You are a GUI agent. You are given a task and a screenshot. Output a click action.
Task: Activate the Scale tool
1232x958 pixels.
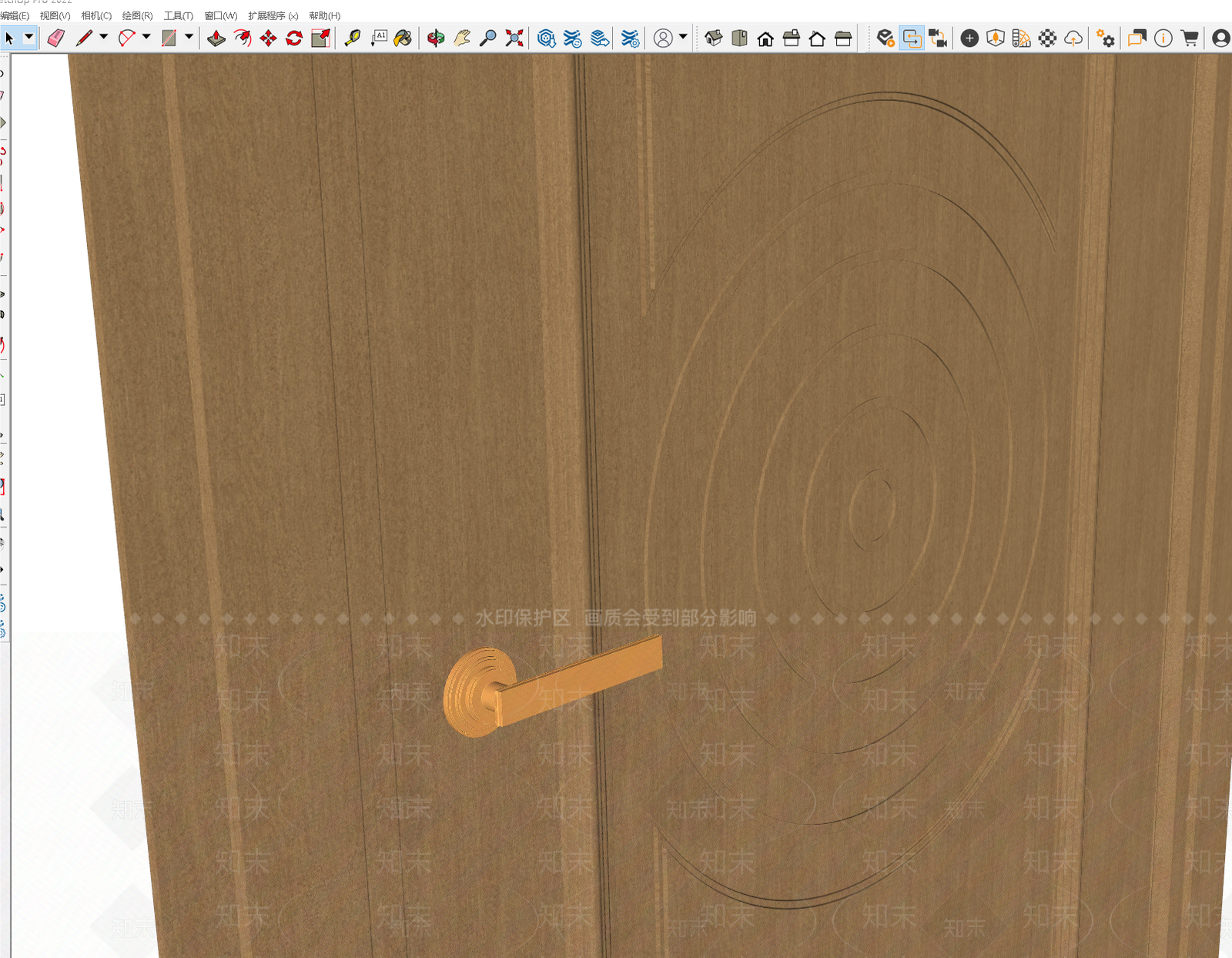320,38
